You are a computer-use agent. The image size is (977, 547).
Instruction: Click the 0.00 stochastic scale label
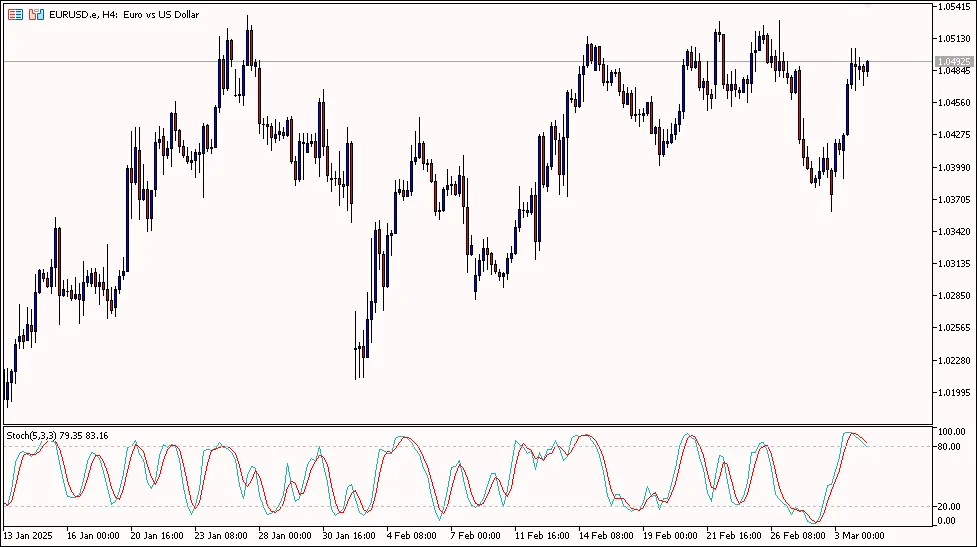point(946,521)
